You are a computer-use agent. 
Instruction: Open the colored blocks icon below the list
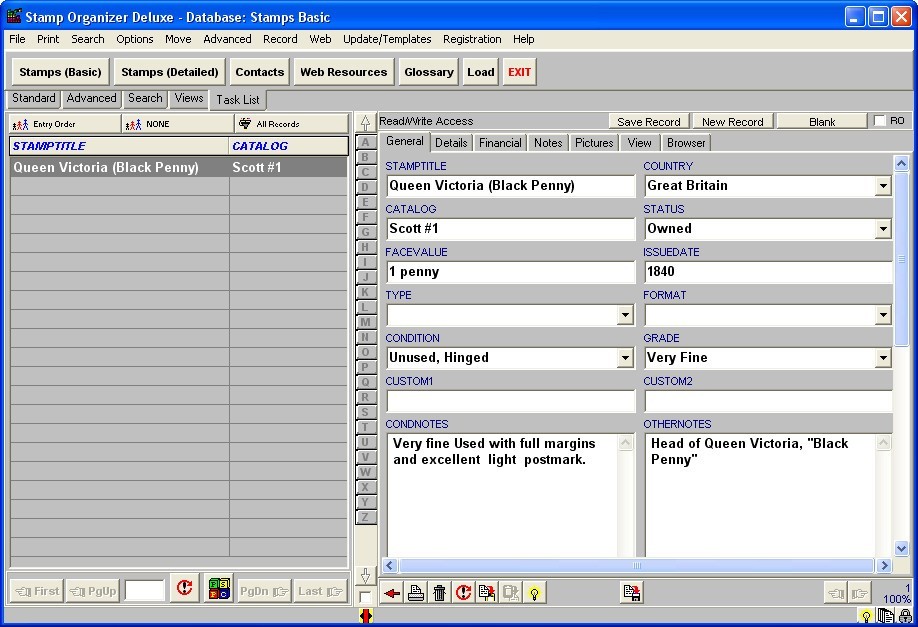point(220,588)
